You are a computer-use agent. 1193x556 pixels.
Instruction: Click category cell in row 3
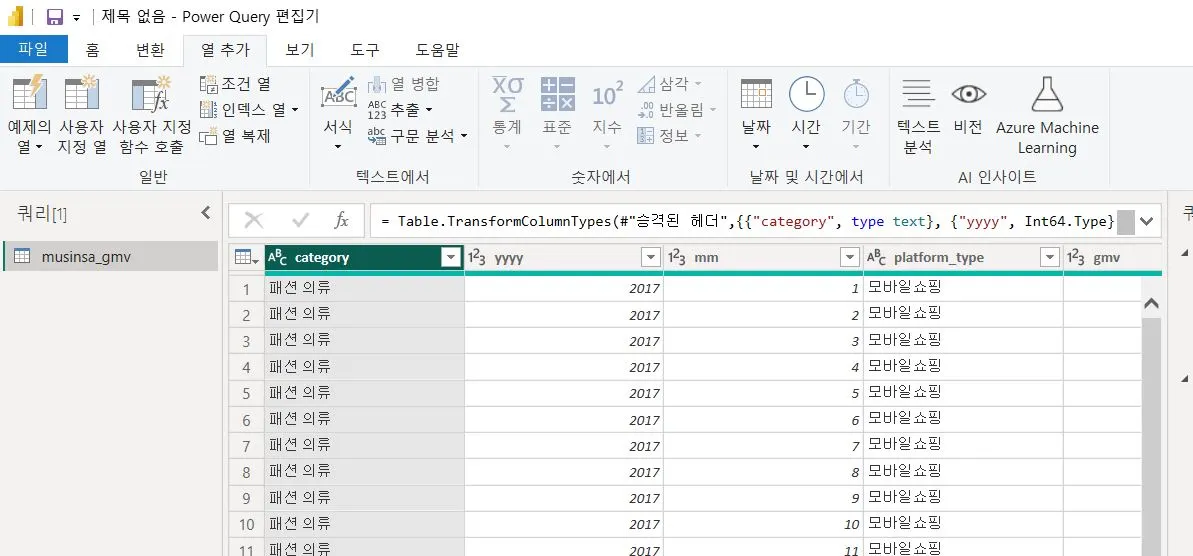(x=364, y=341)
